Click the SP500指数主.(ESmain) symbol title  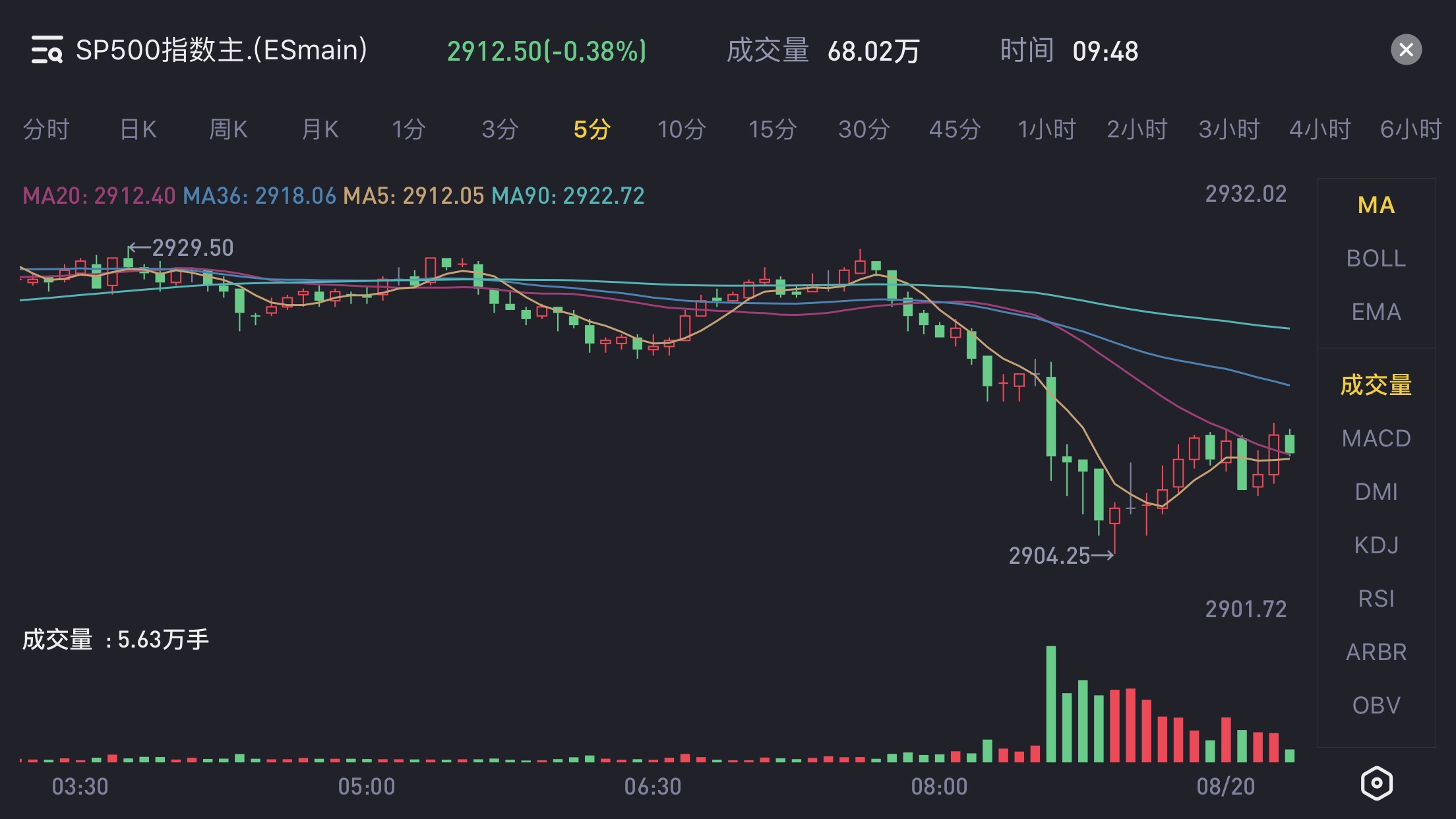point(222,50)
